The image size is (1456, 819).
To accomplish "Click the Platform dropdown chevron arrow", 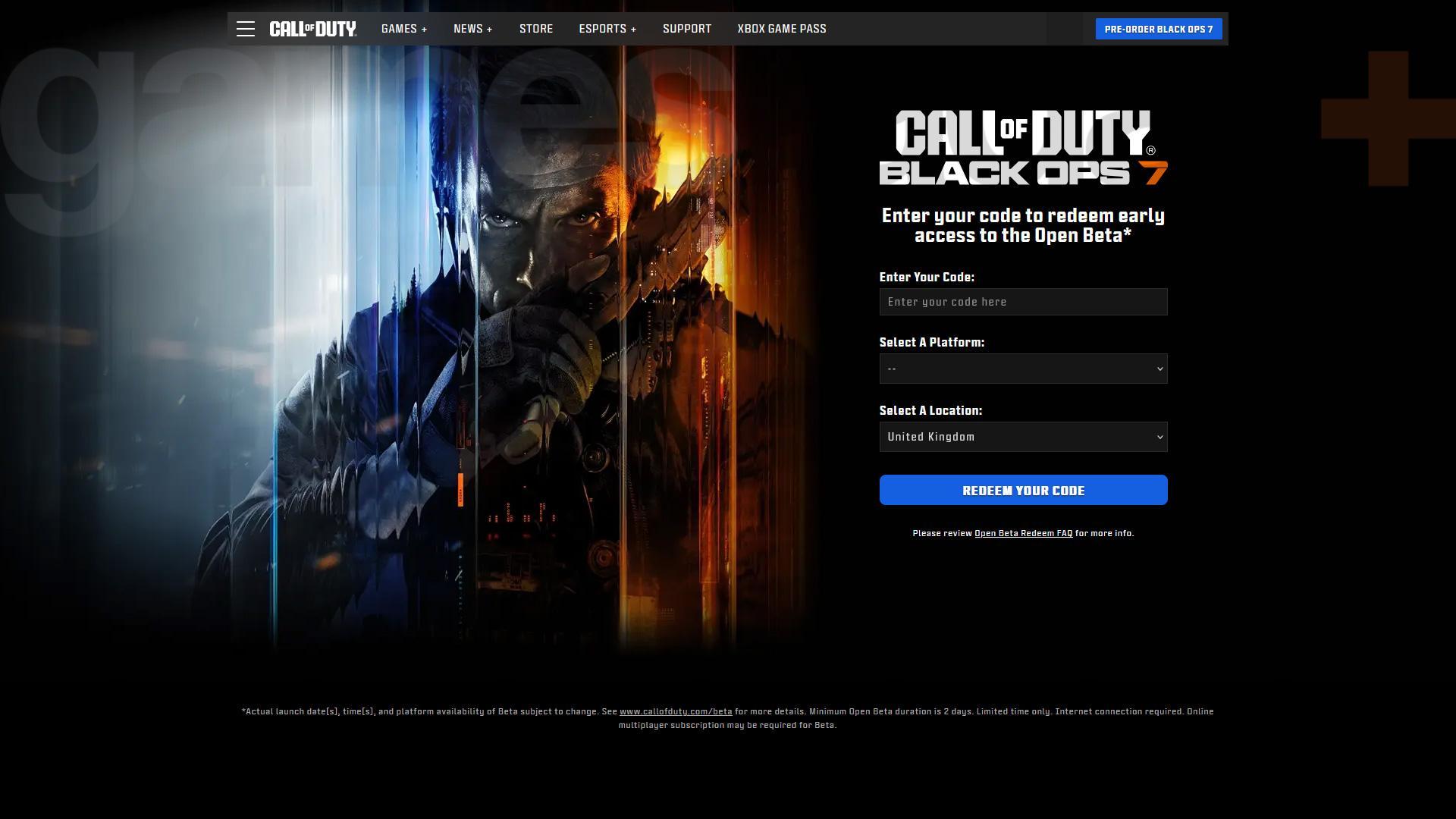I will click(x=1159, y=369).
